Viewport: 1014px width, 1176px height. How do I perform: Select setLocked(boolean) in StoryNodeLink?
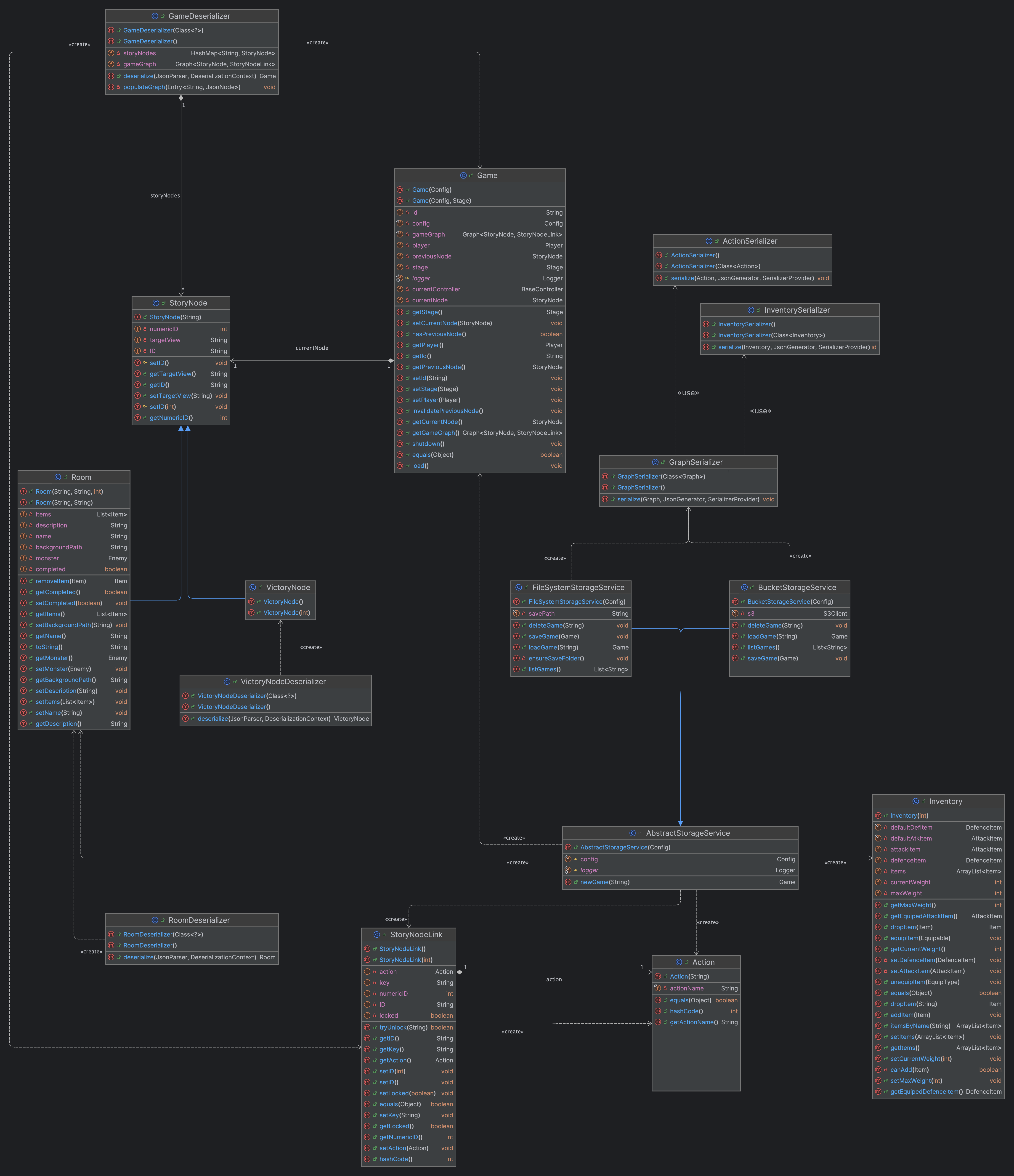[x=409, y=1093]
